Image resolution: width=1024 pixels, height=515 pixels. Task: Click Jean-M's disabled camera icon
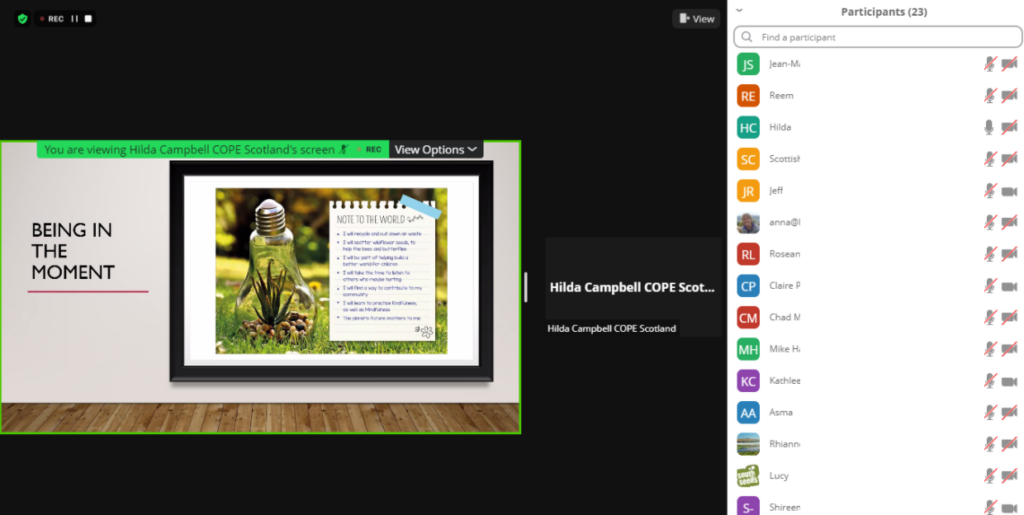tap(1009, 64)
